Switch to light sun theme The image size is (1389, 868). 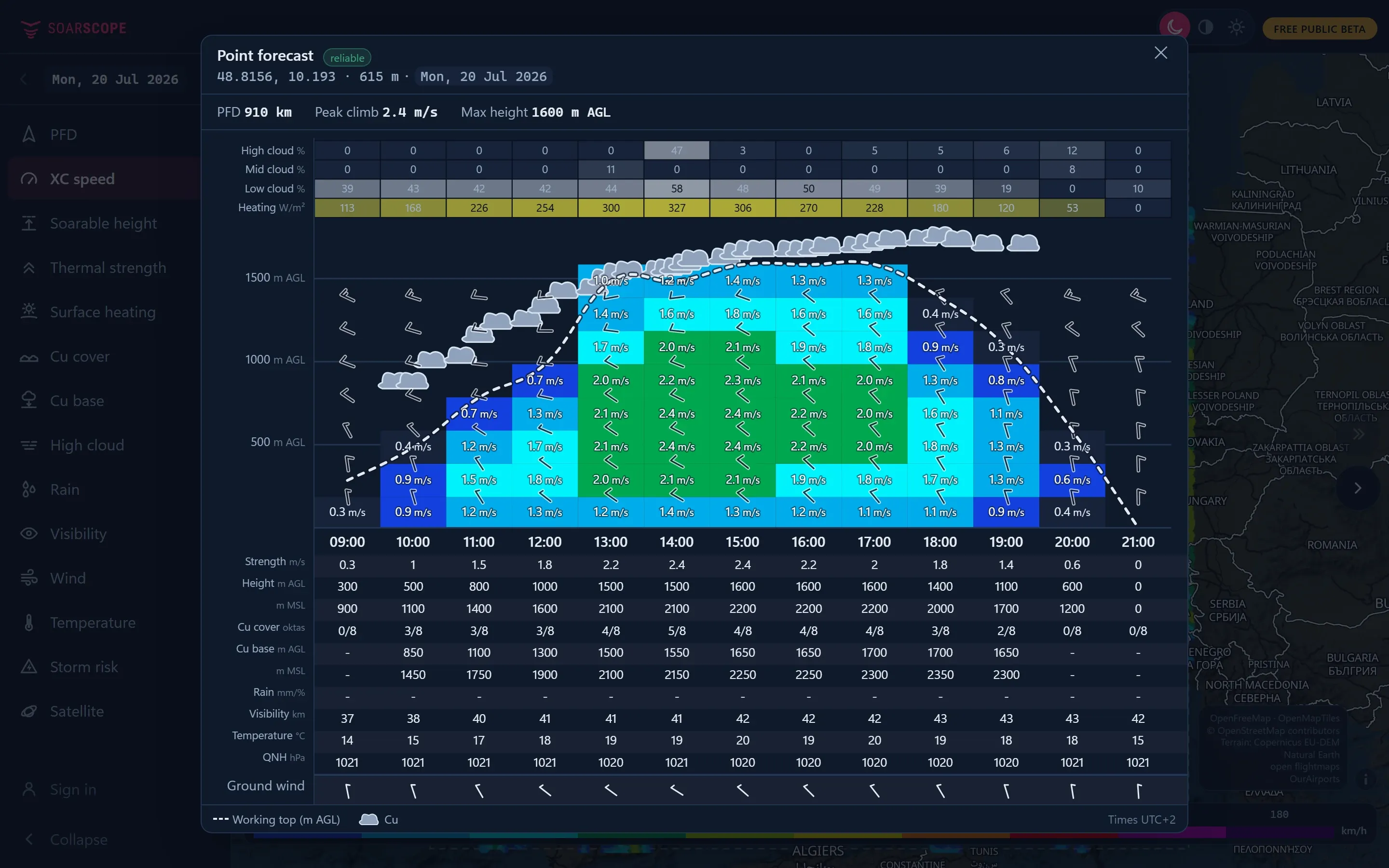click(x=1236, y=27)
